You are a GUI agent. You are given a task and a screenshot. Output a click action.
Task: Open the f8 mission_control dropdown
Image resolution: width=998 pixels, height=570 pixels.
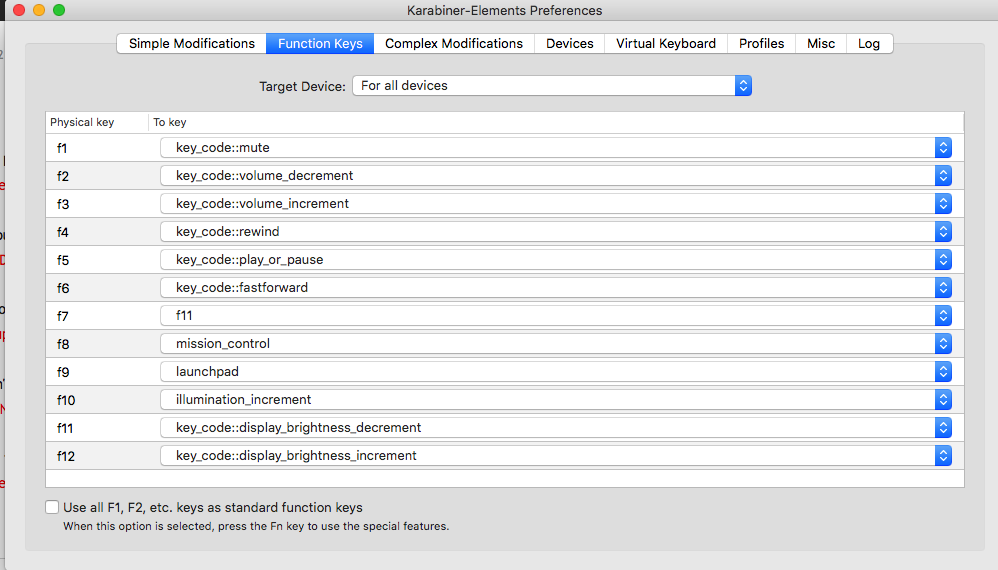(x=555, y=344)
